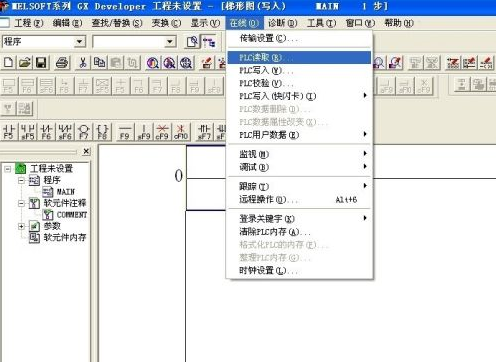Screen dimensions: 496x362
Task: Click the Print icon
Action: click(62, 62)
